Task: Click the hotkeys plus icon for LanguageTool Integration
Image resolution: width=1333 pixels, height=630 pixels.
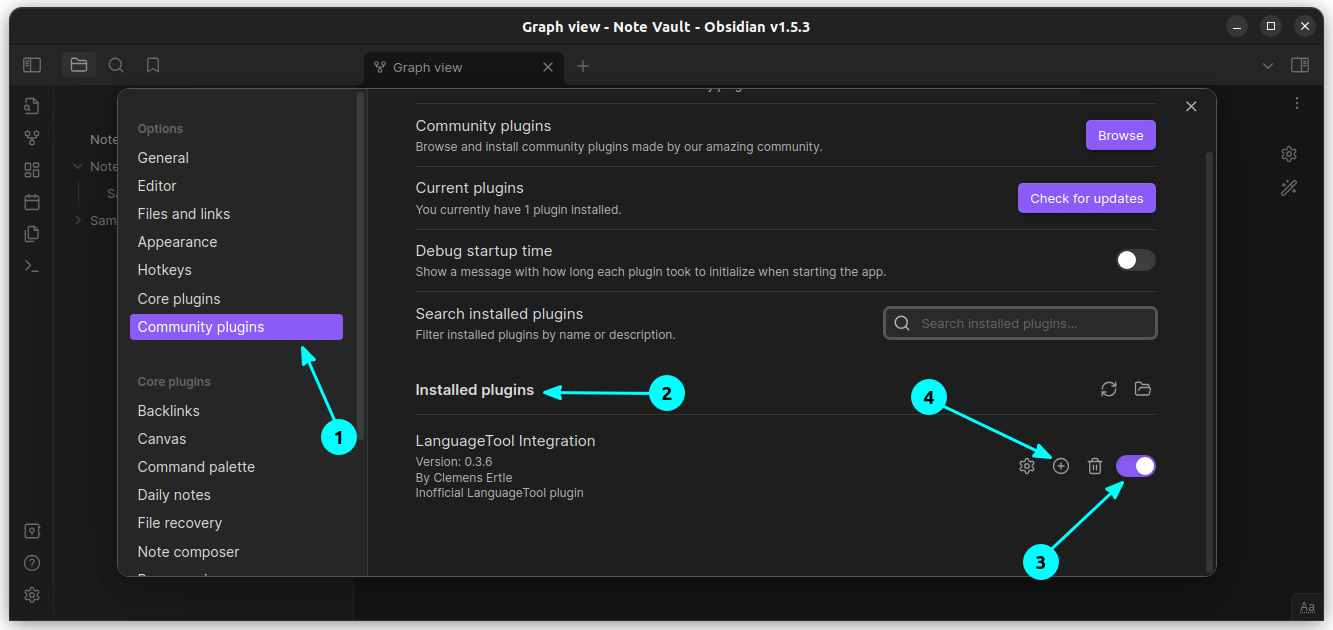Action: click(x=1060, y=465)
